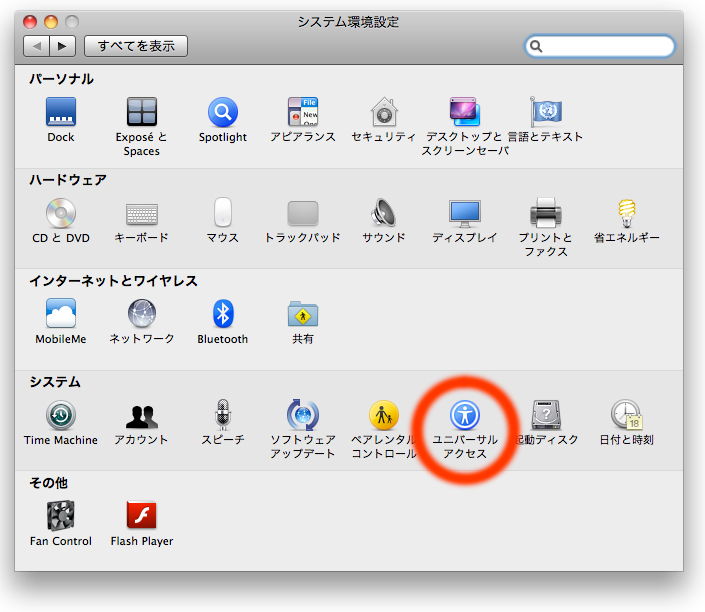
Task: Click the search field in toolbar
Action: tap(600, 46)
